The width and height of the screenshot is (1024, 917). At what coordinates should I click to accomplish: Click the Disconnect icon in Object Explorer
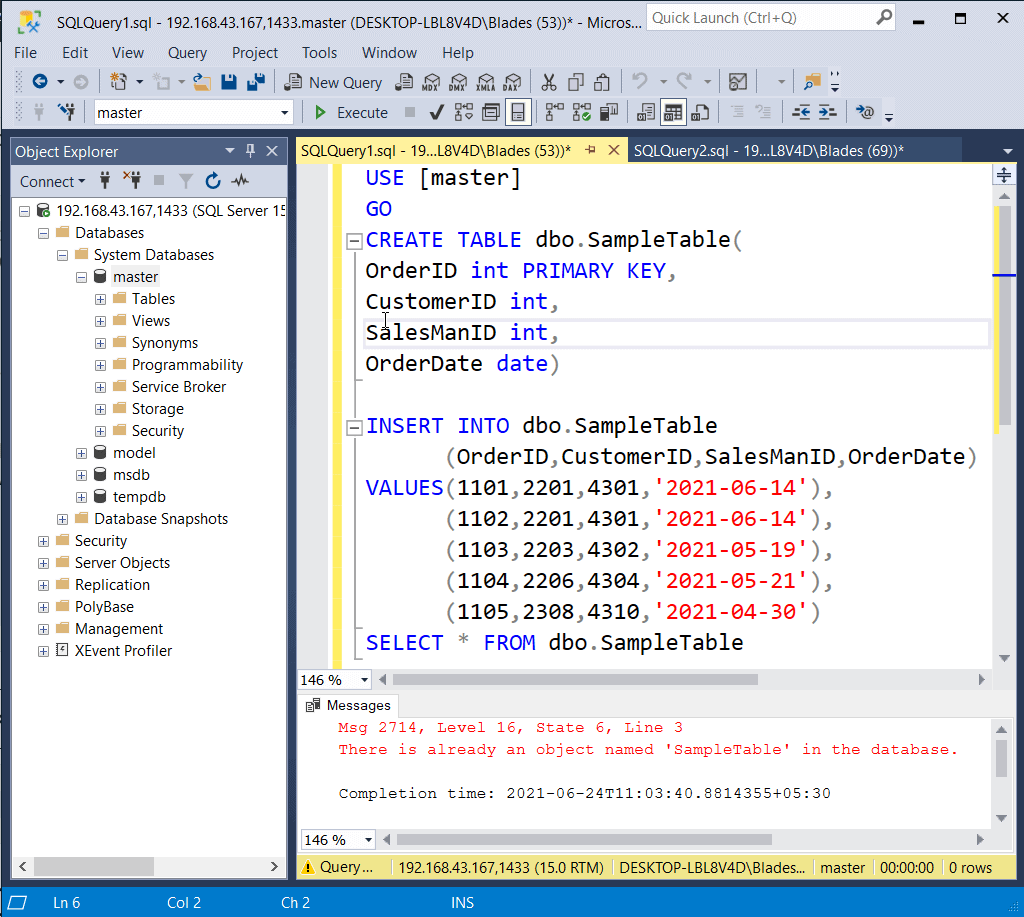132,181
